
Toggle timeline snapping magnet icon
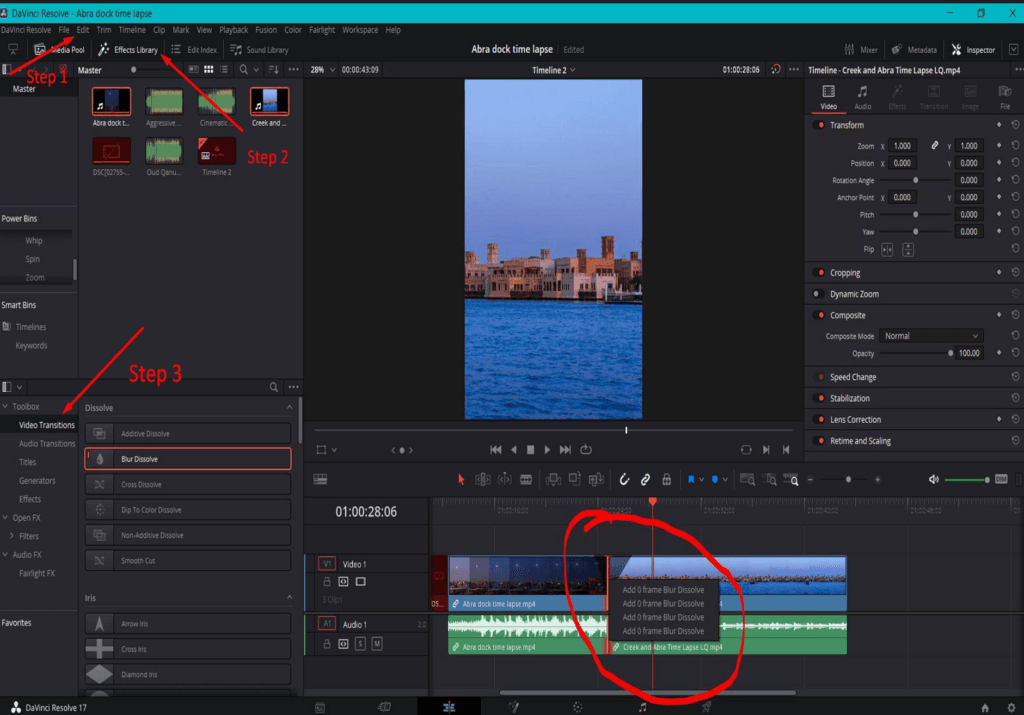pos(624,480)
